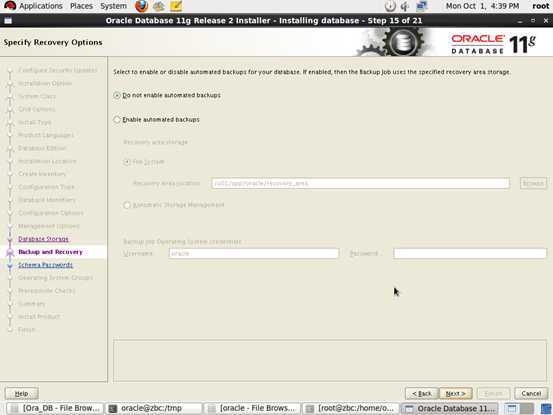This screenshot has width=553, height=415.
Task: Click the Back button
Action: (x=422, y=393)
